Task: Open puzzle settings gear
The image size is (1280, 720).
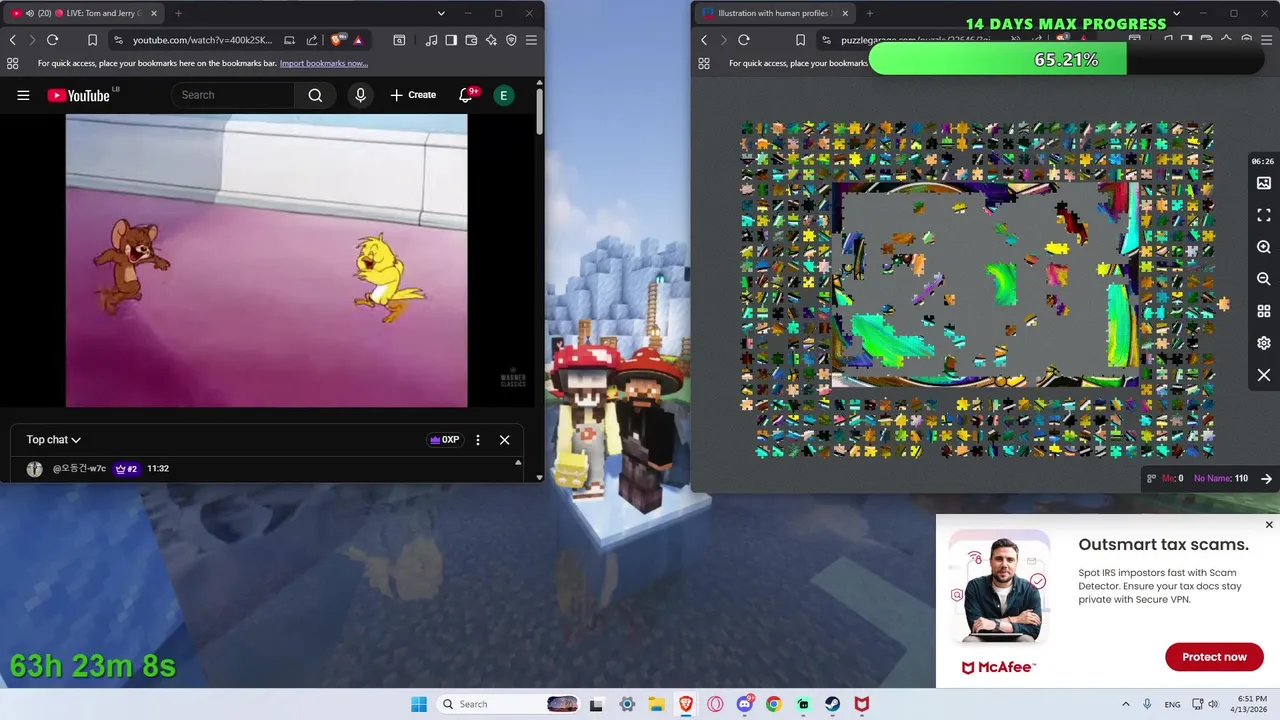Action: (x=1264, y=343)
